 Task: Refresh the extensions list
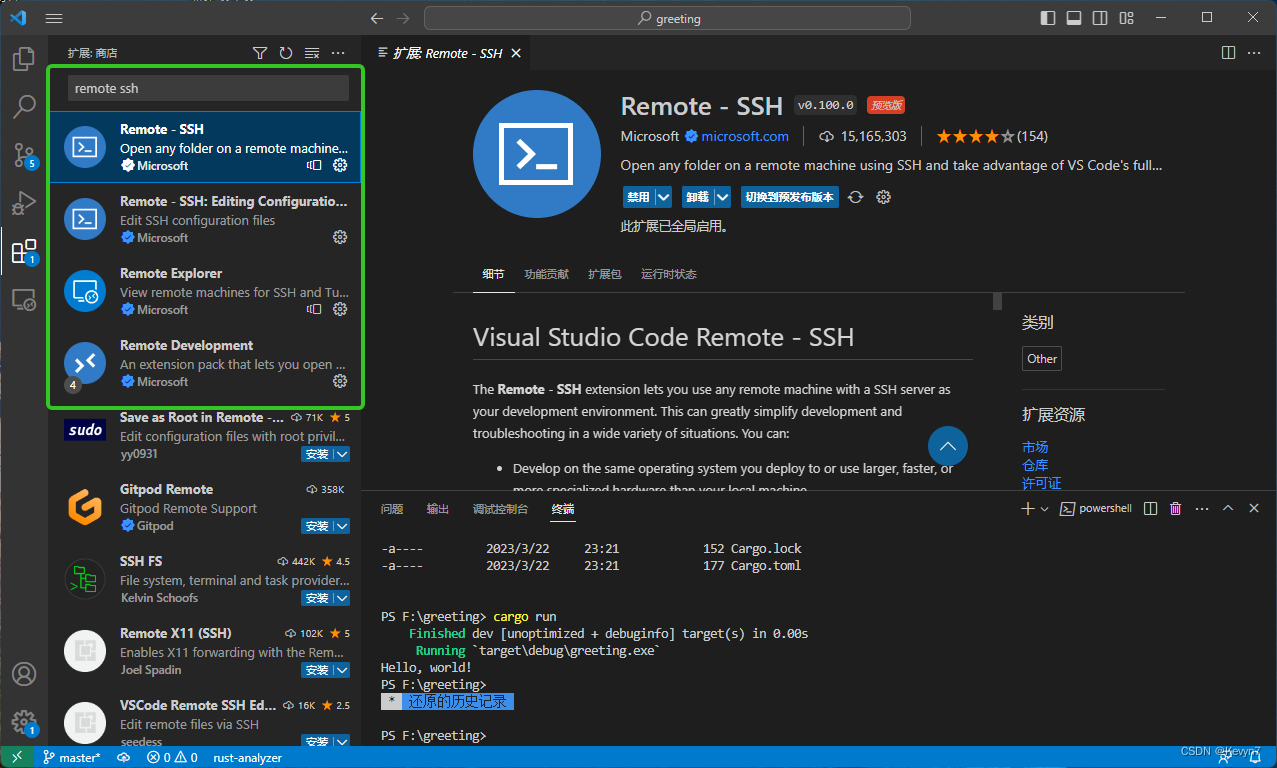pyautogui.click(x=286, y=52)
